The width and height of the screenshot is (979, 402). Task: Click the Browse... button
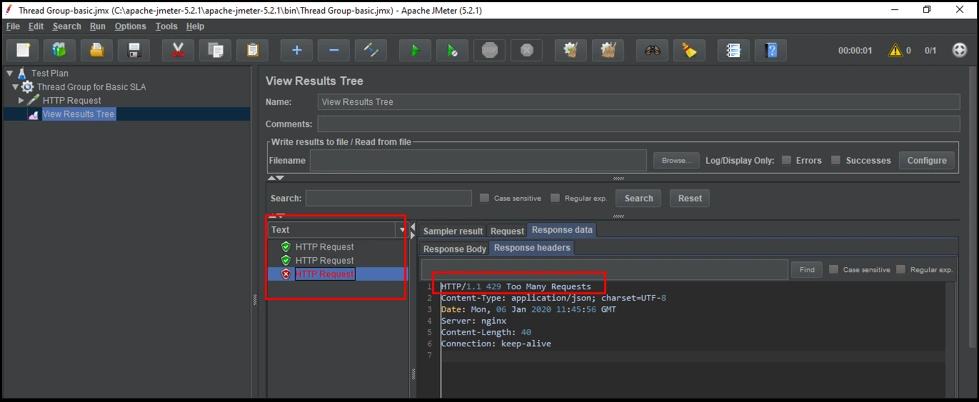(676, 160)
